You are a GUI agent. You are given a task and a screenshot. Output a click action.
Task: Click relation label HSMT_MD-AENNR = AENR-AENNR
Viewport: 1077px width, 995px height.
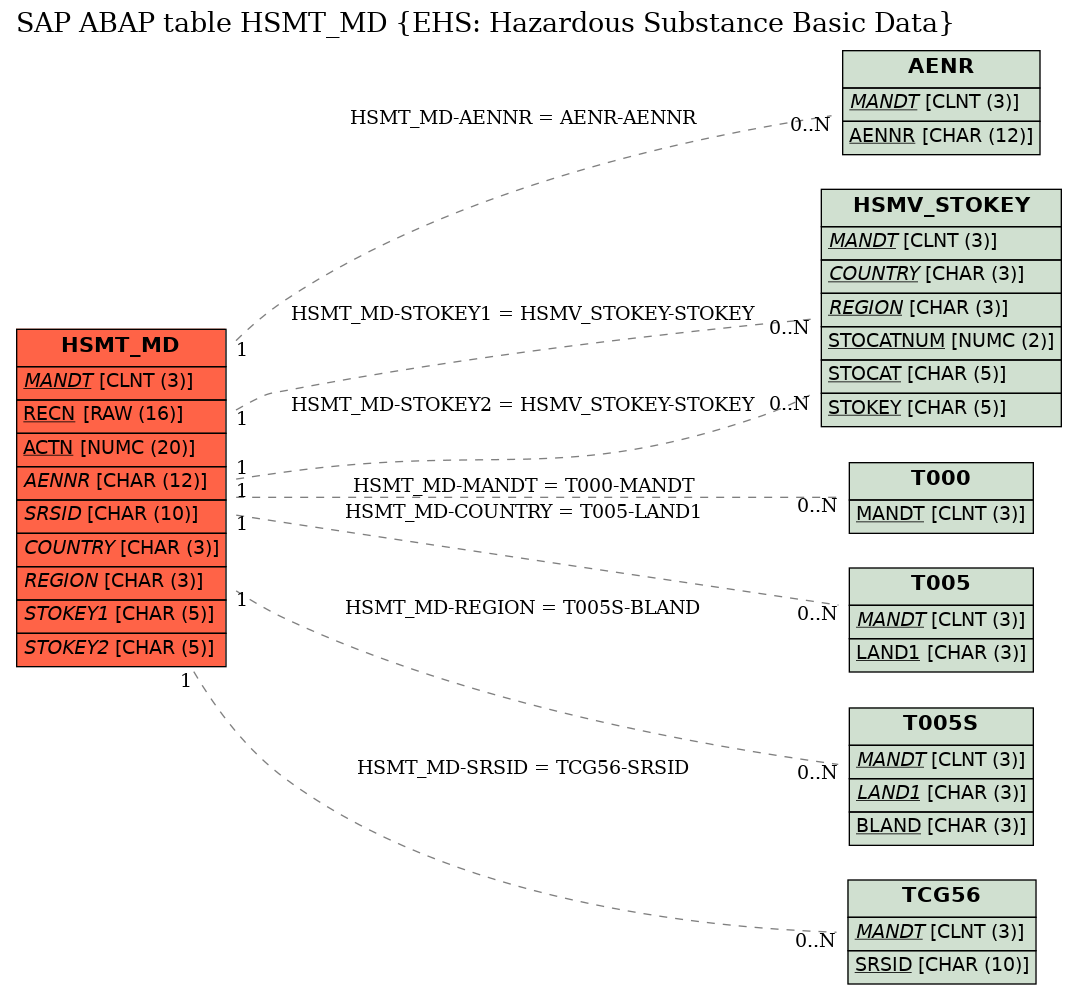pyautogui.click(x=523, y=117)
